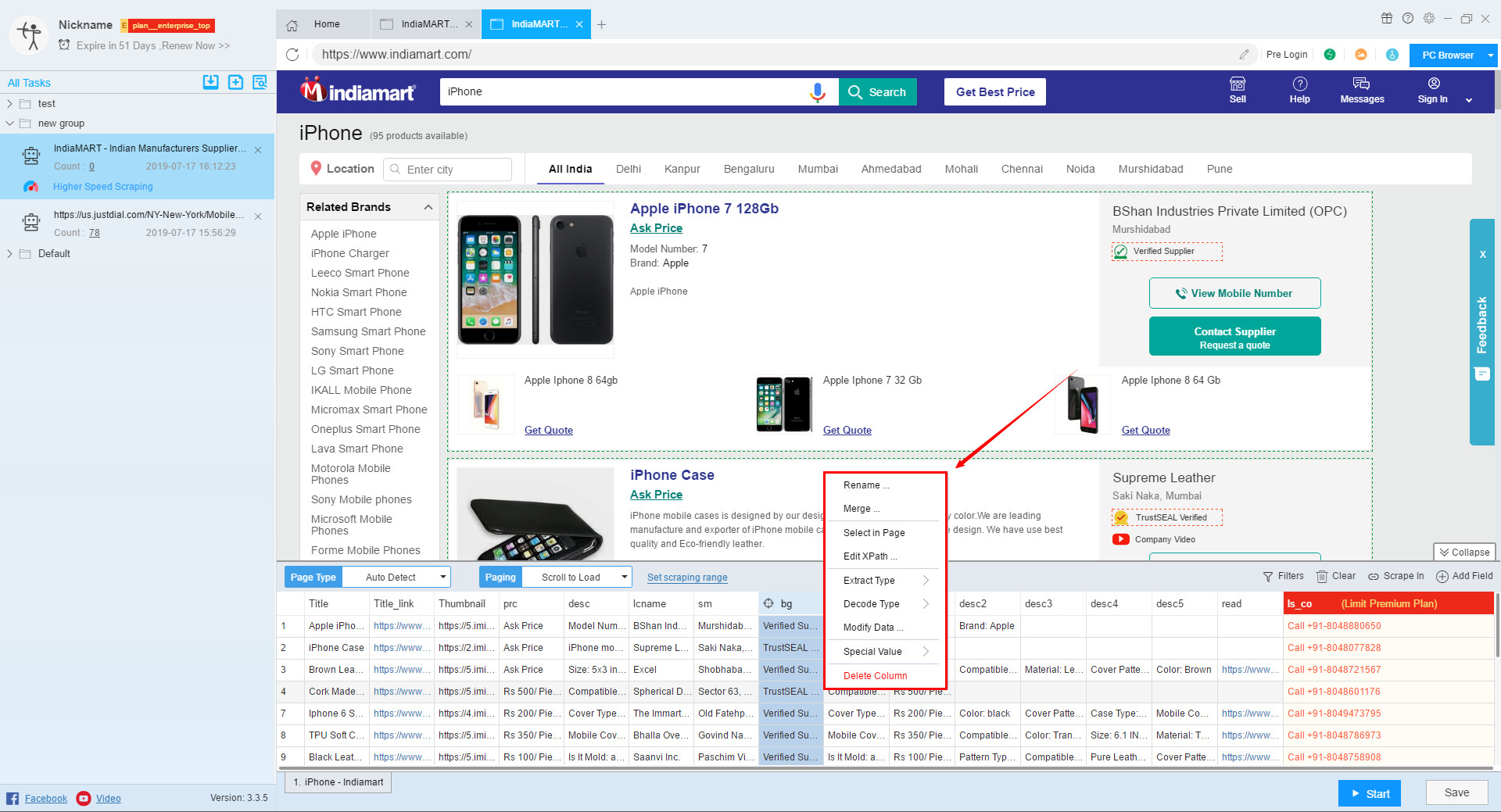The height and width of the screenshot is (812, 1501).
Task: Toggle the blue key proxy option
Action: [x=1392, y=55]
